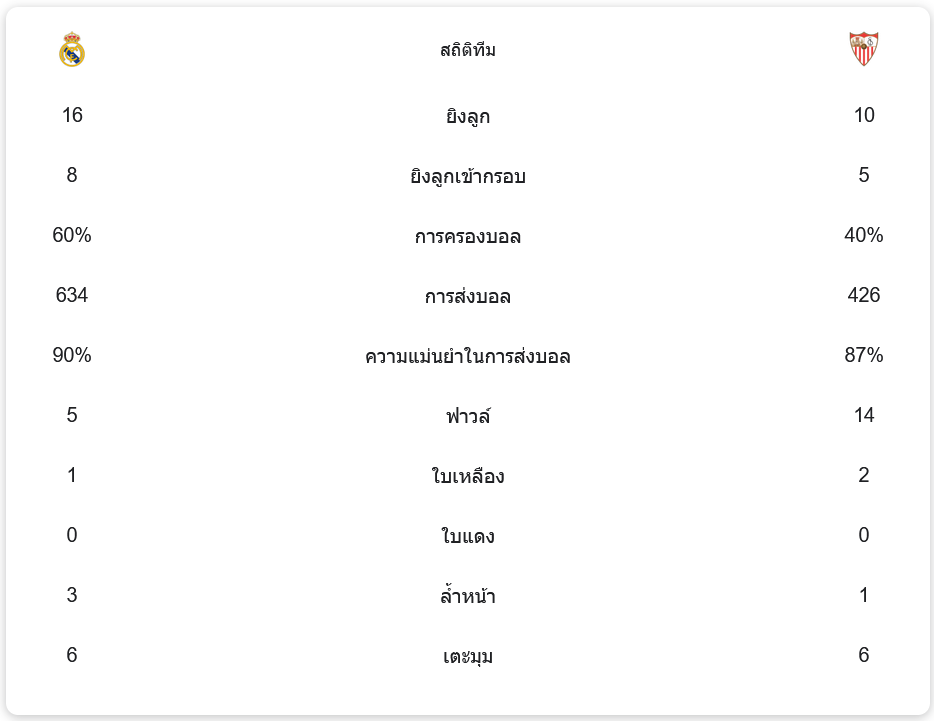The width and height of the screenshot is (934, 721).
Task: Click the Real Madrid team crest
Action: click(72, 49)
